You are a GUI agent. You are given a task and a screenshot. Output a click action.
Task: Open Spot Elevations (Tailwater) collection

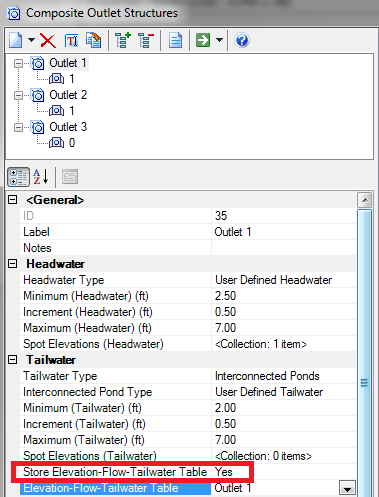[x=284, y=456]
